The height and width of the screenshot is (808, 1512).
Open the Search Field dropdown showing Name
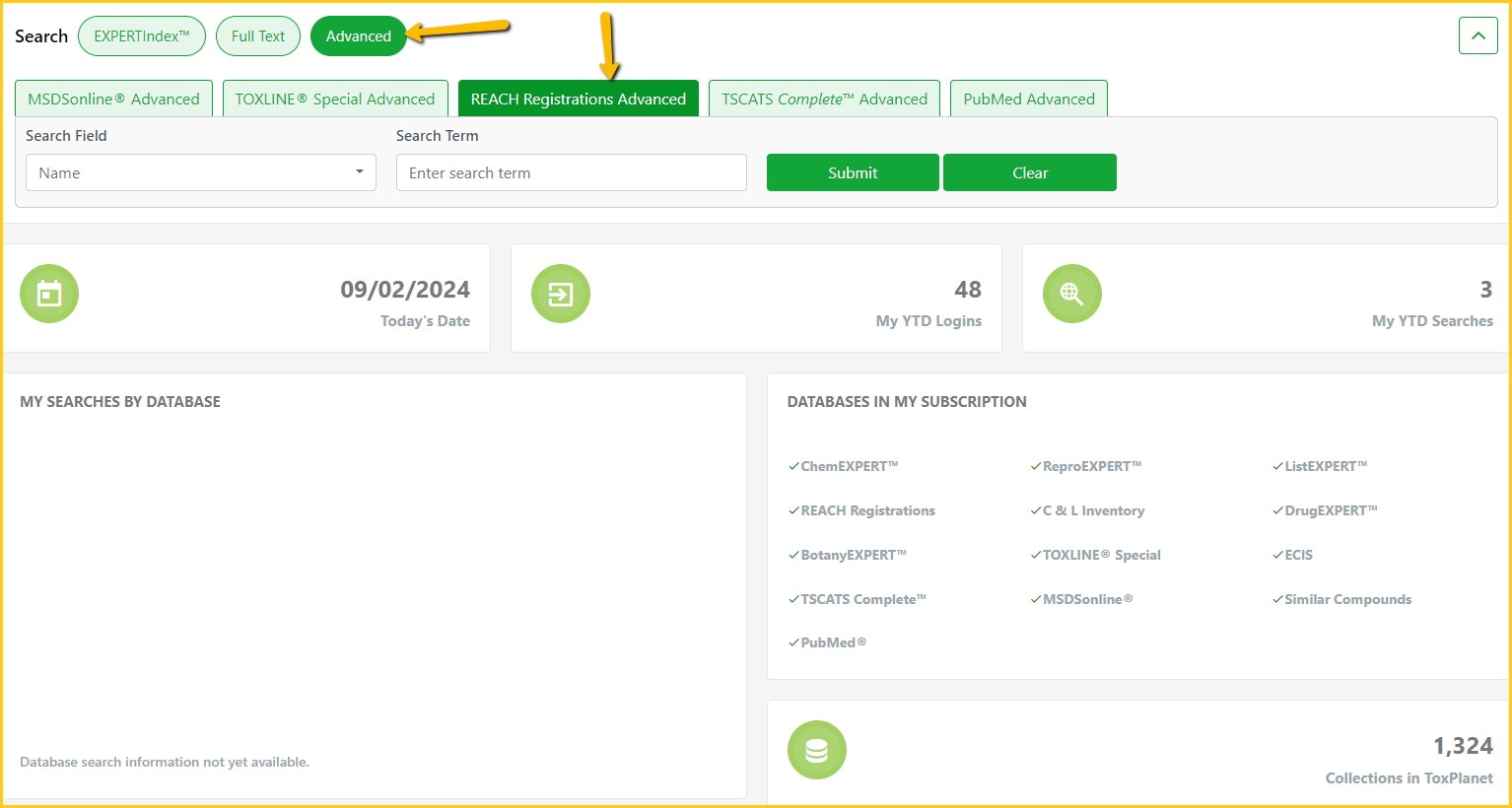[200, 172]
